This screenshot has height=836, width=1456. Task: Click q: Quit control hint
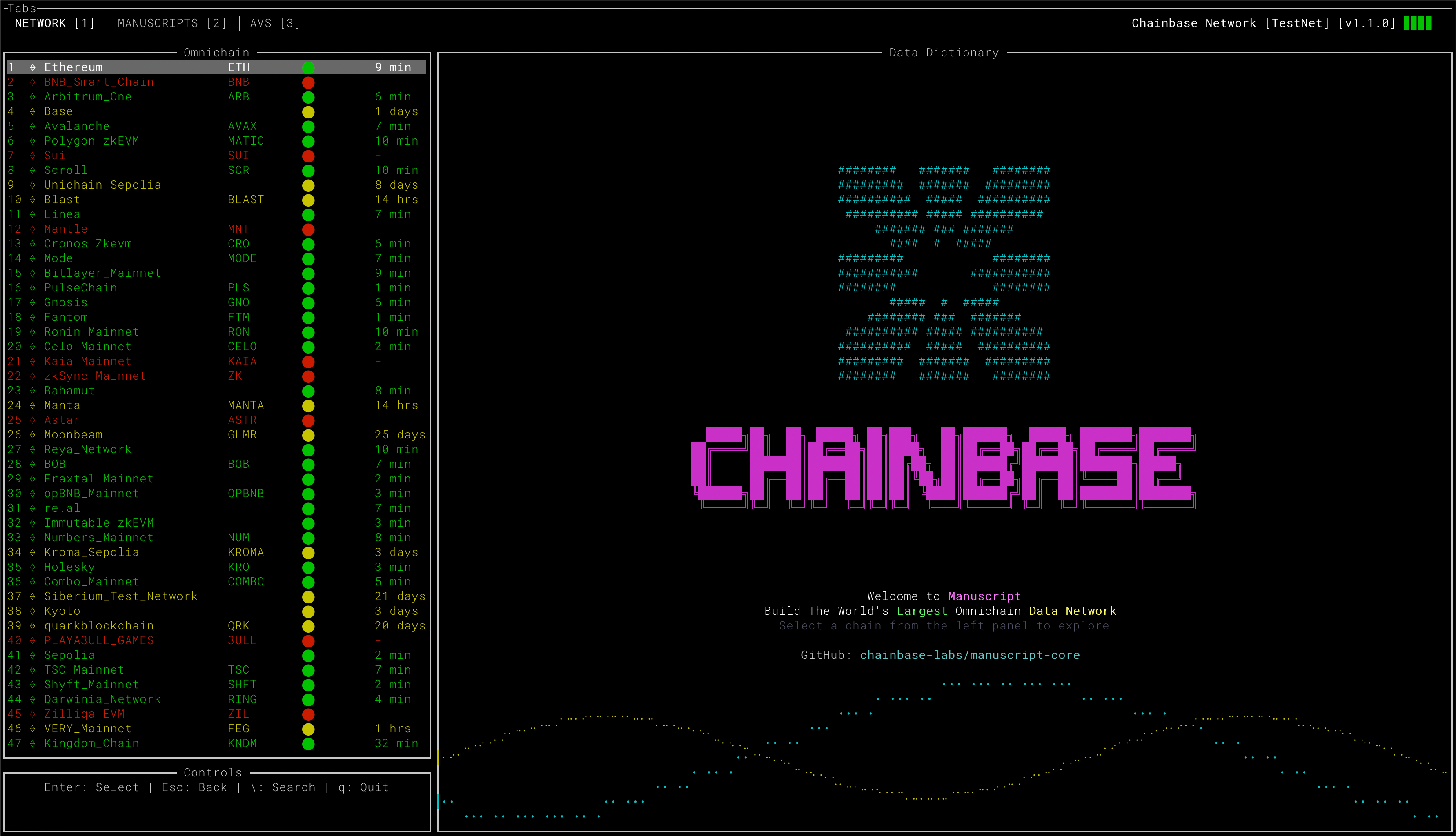[363, 787]
